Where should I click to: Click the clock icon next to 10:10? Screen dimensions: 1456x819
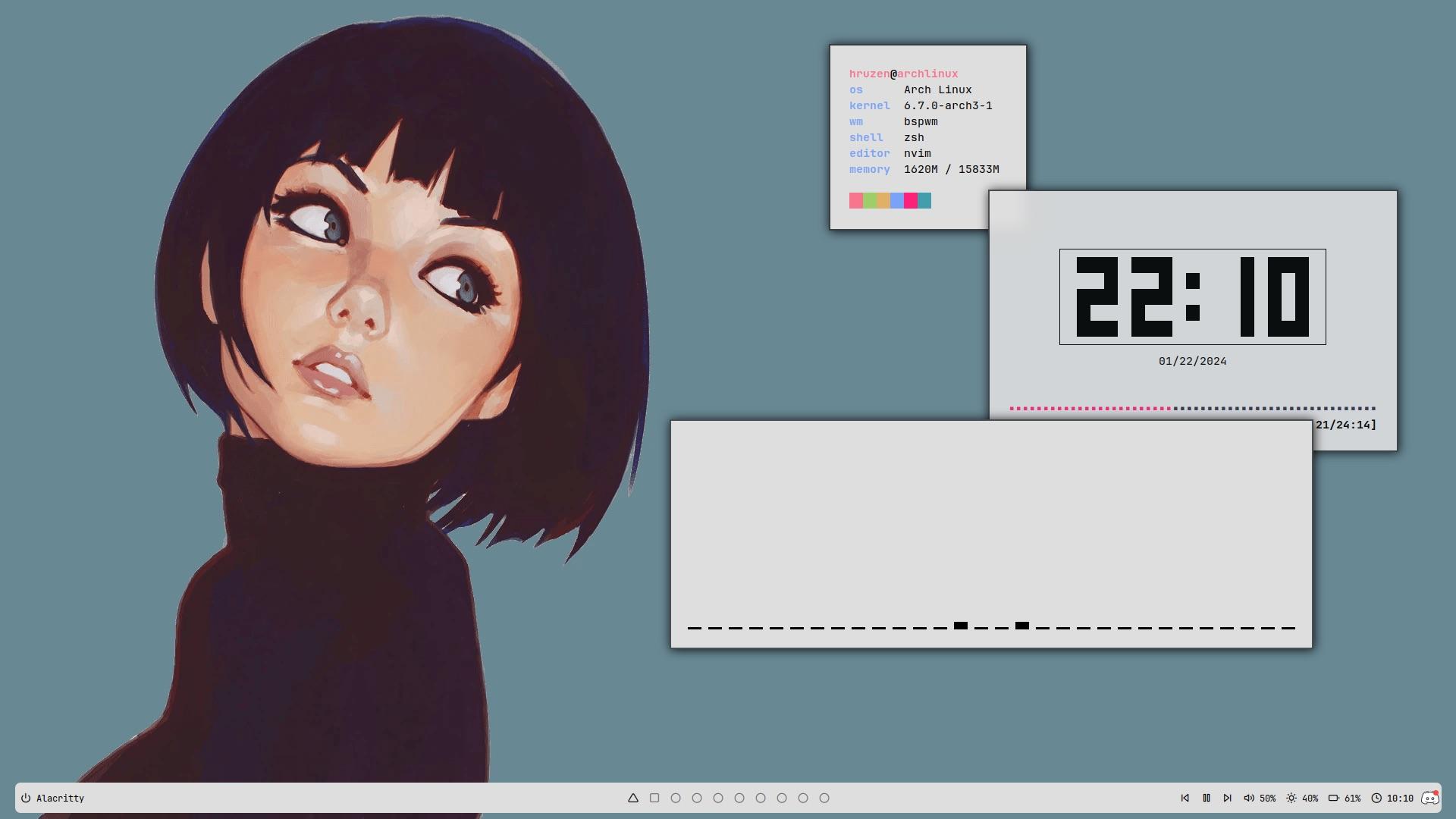[1377, 798]
